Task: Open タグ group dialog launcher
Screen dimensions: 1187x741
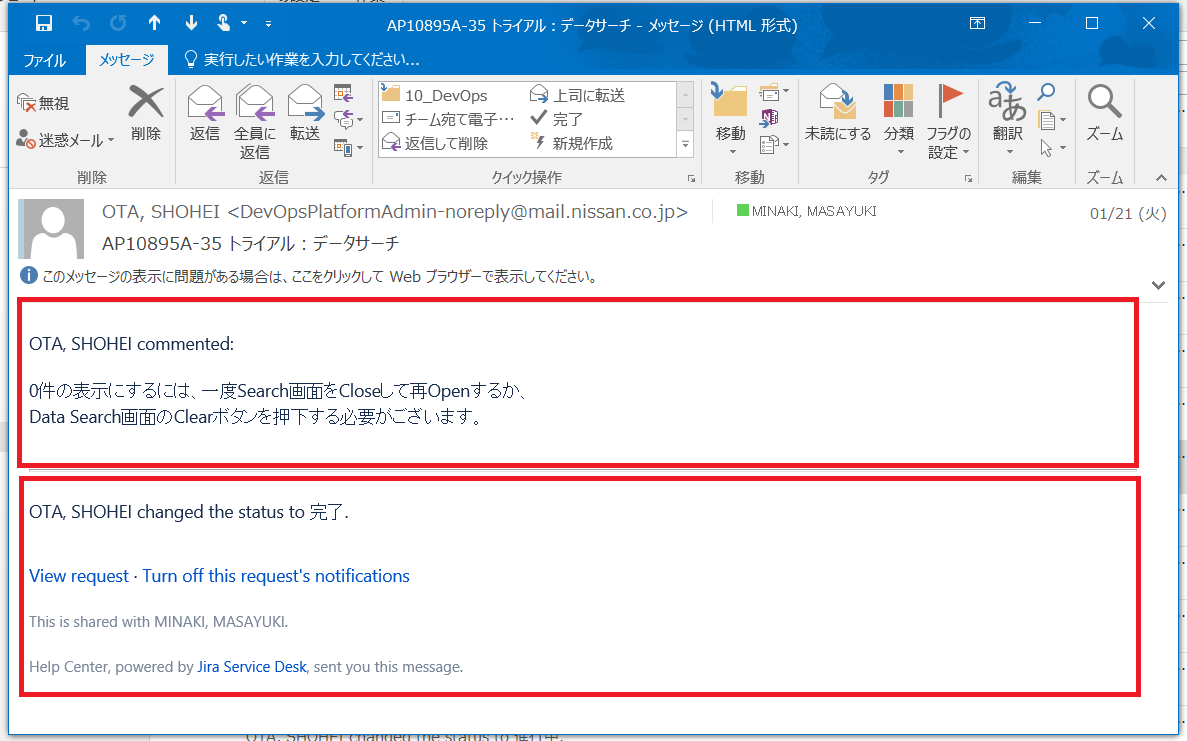Action: pyautogui.click(x=968, y=179)
